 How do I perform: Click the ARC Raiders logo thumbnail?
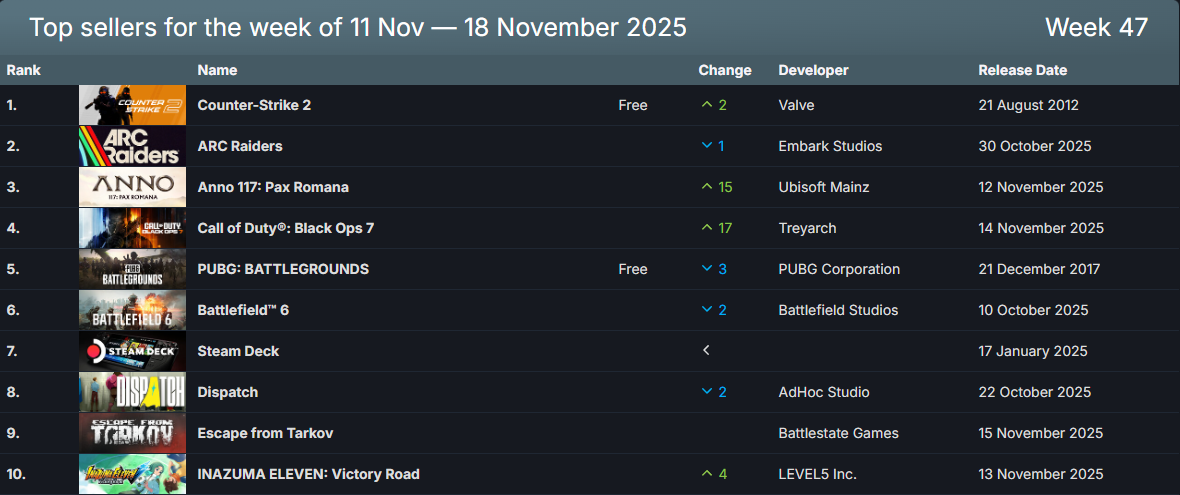coord(132,146)
